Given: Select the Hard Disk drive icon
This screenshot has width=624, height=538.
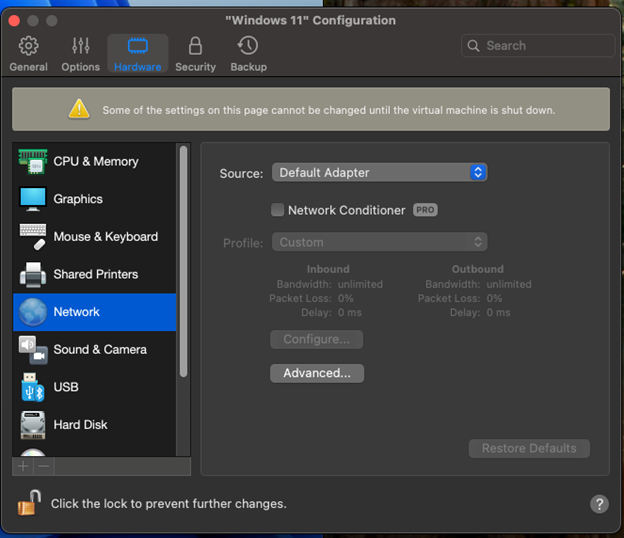Looking at the screenshot, I should pos(33,425).
